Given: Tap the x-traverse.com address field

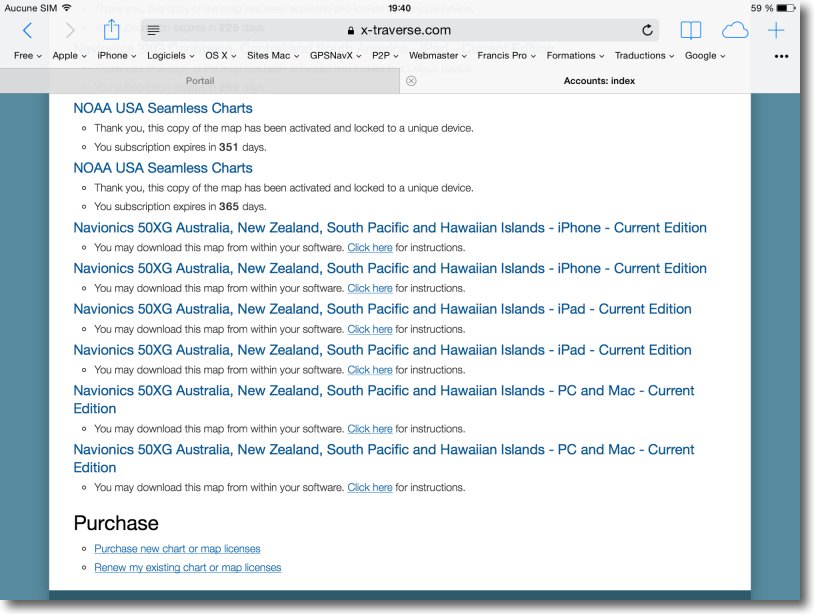Looking at the screenshot, I should click(400, 30).
